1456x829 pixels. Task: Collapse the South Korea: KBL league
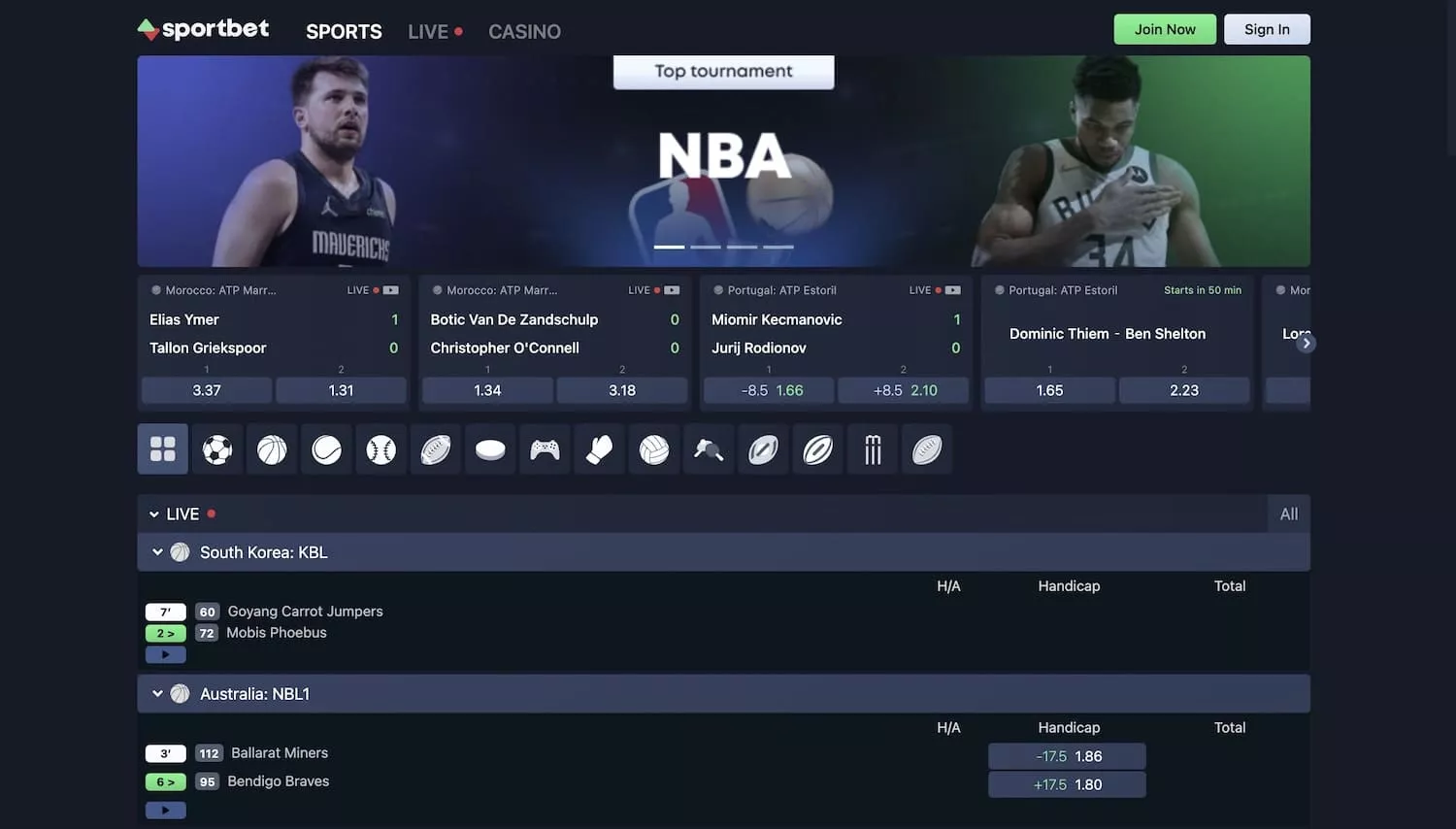157,552
